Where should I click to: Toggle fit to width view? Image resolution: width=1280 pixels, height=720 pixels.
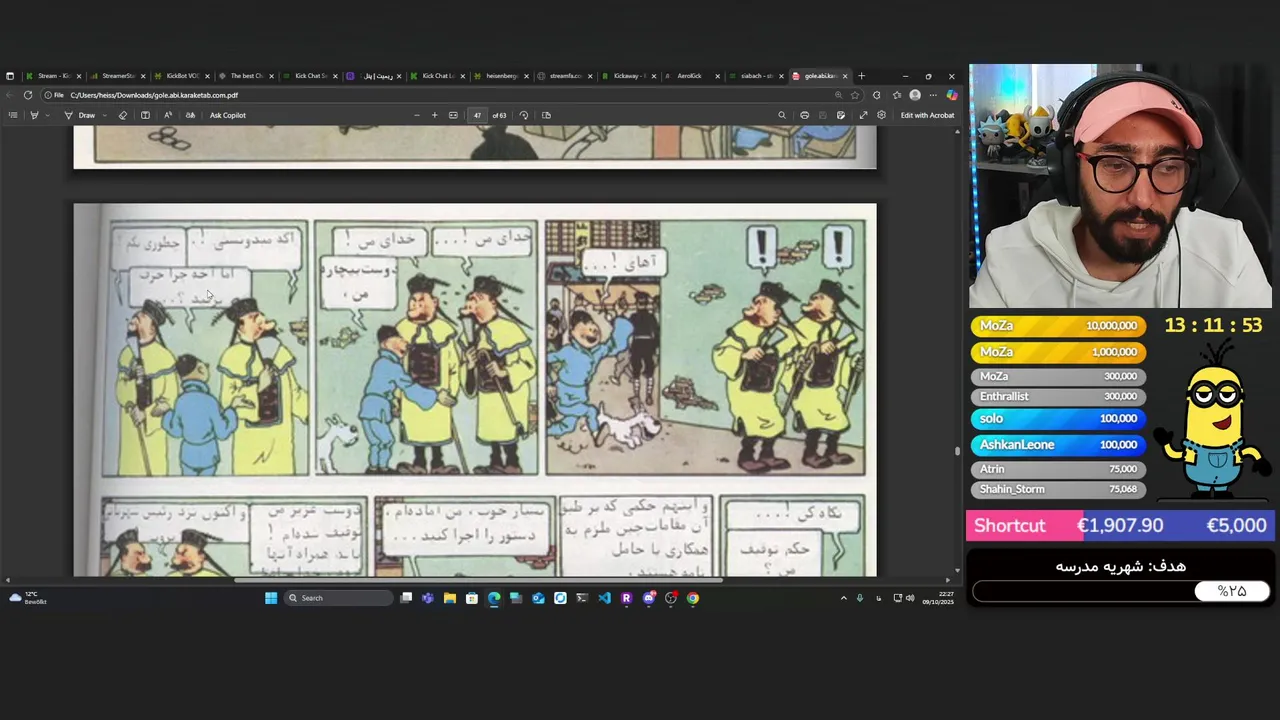(453, 115)
